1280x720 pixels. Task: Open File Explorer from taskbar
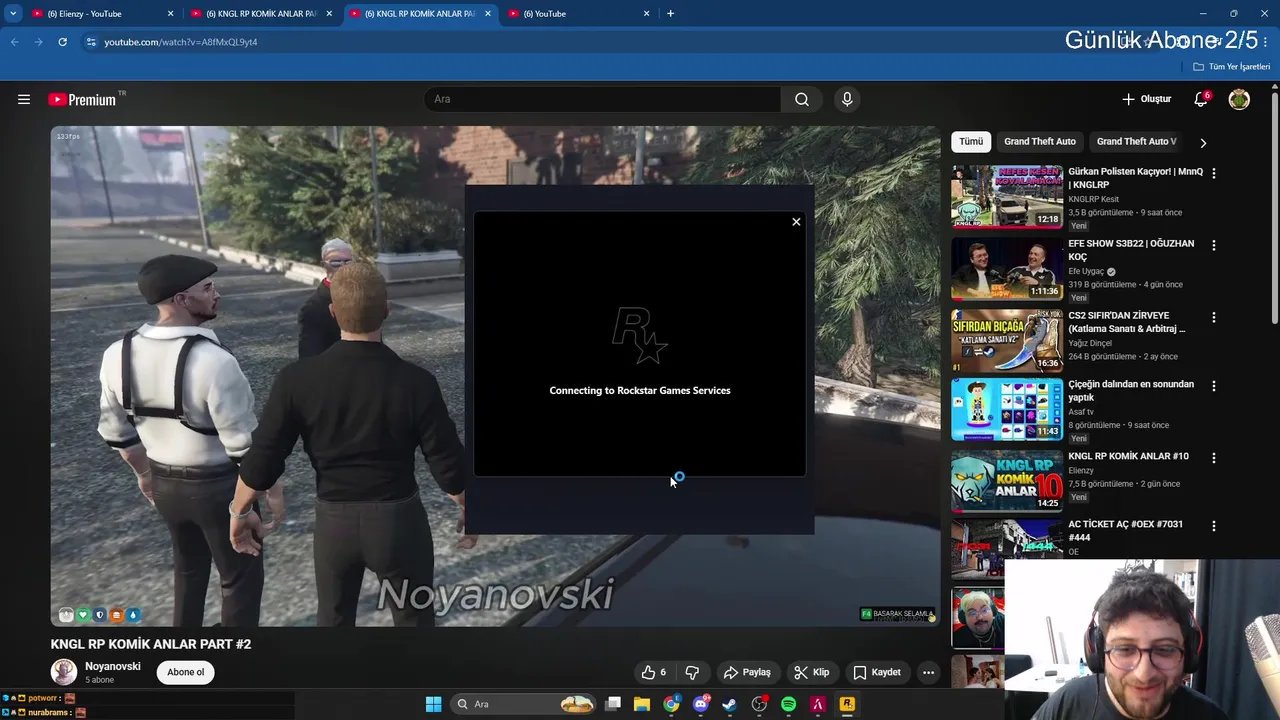(642, 704)
